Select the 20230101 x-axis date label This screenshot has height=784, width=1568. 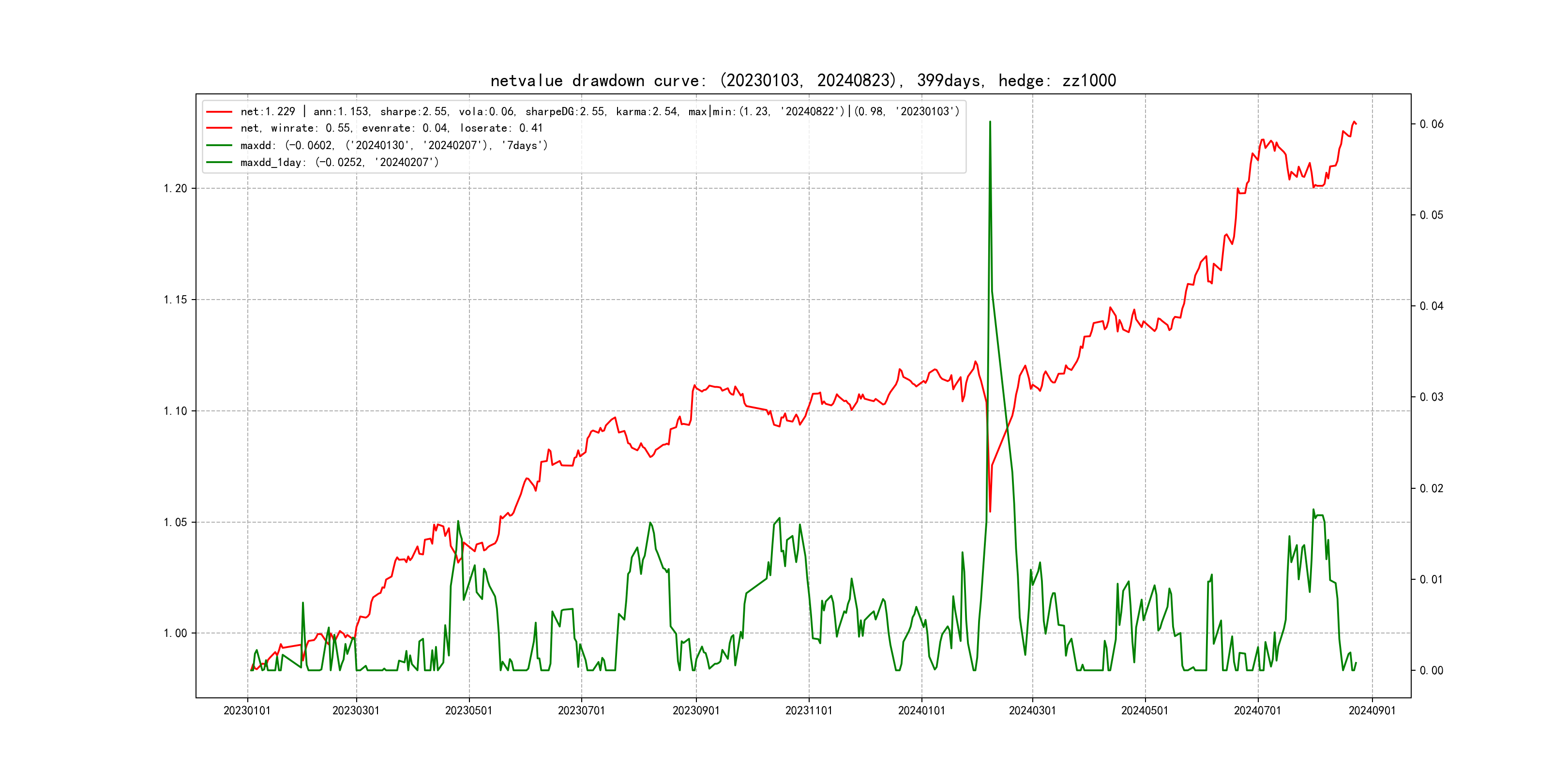coord(246,711)
